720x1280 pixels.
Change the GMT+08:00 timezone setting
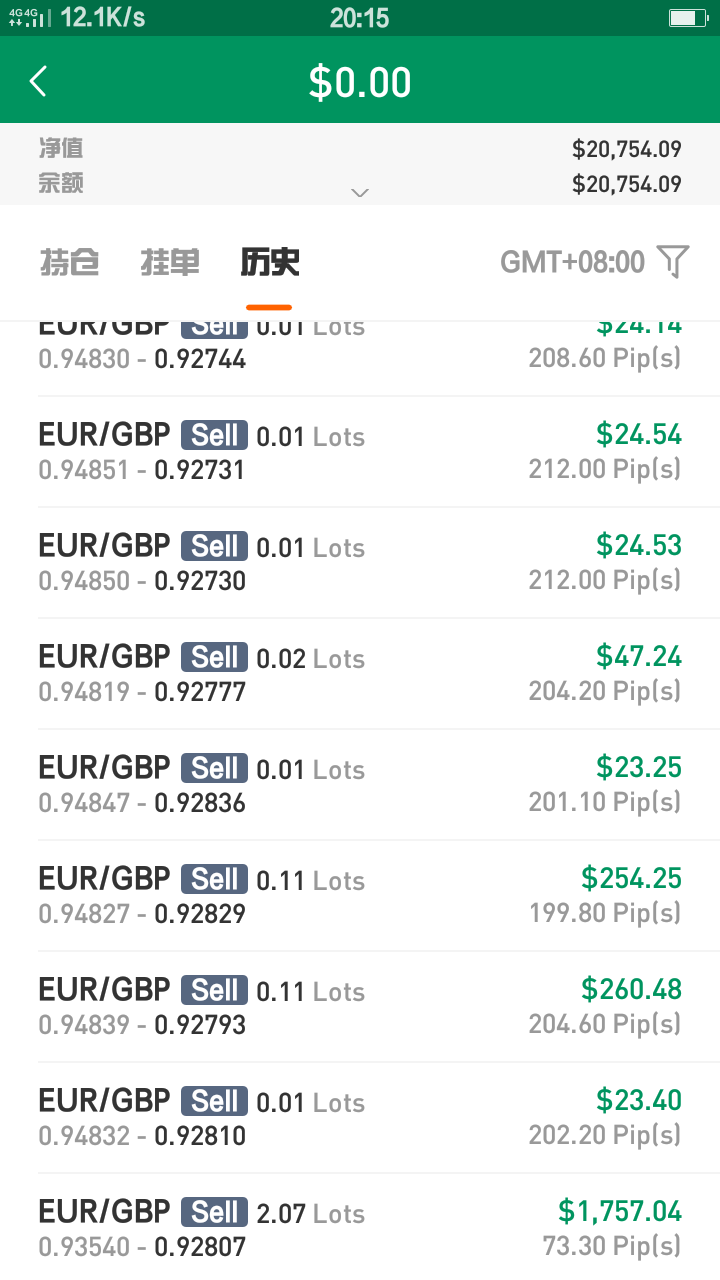(573, 262)
